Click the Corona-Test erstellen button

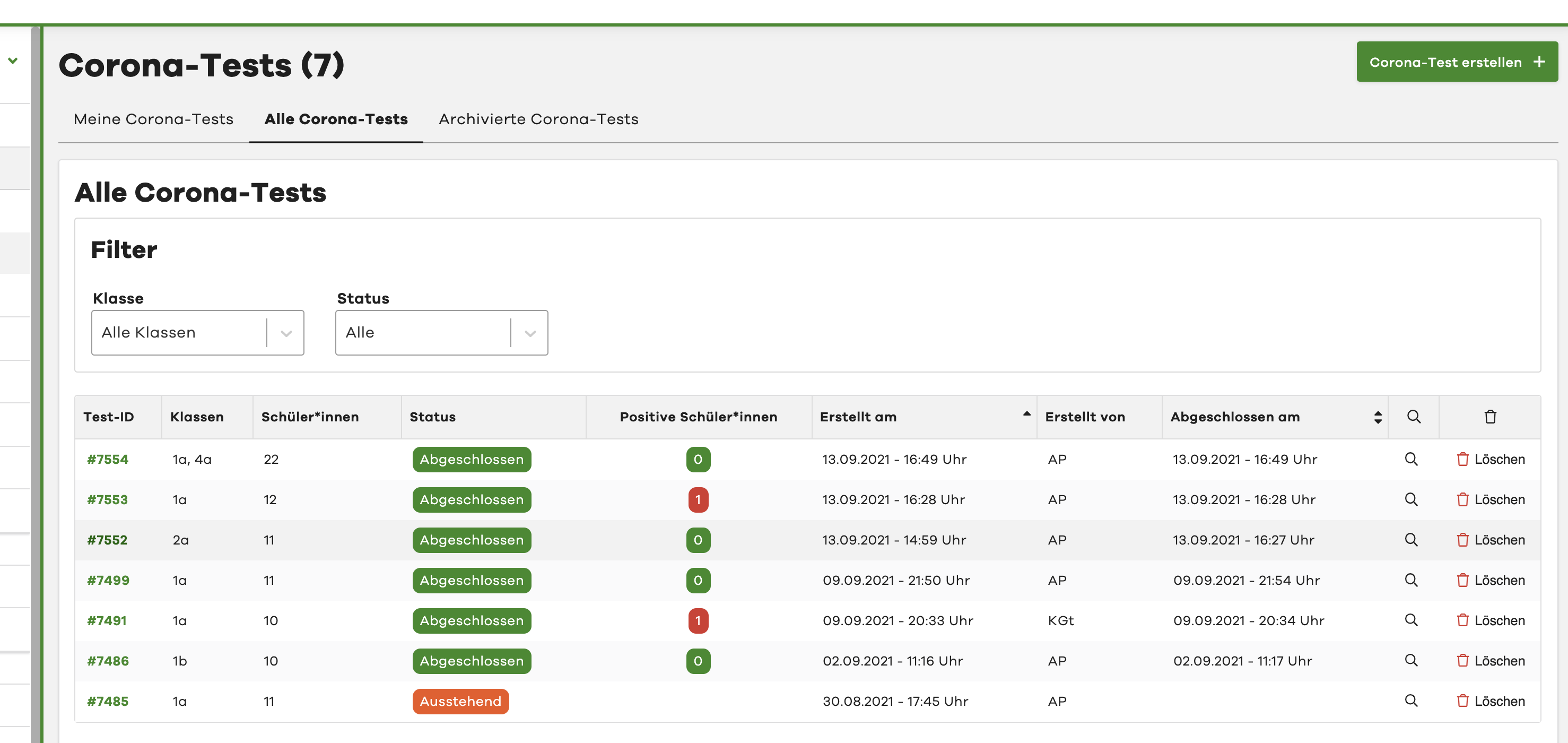tap(1456, 62)
